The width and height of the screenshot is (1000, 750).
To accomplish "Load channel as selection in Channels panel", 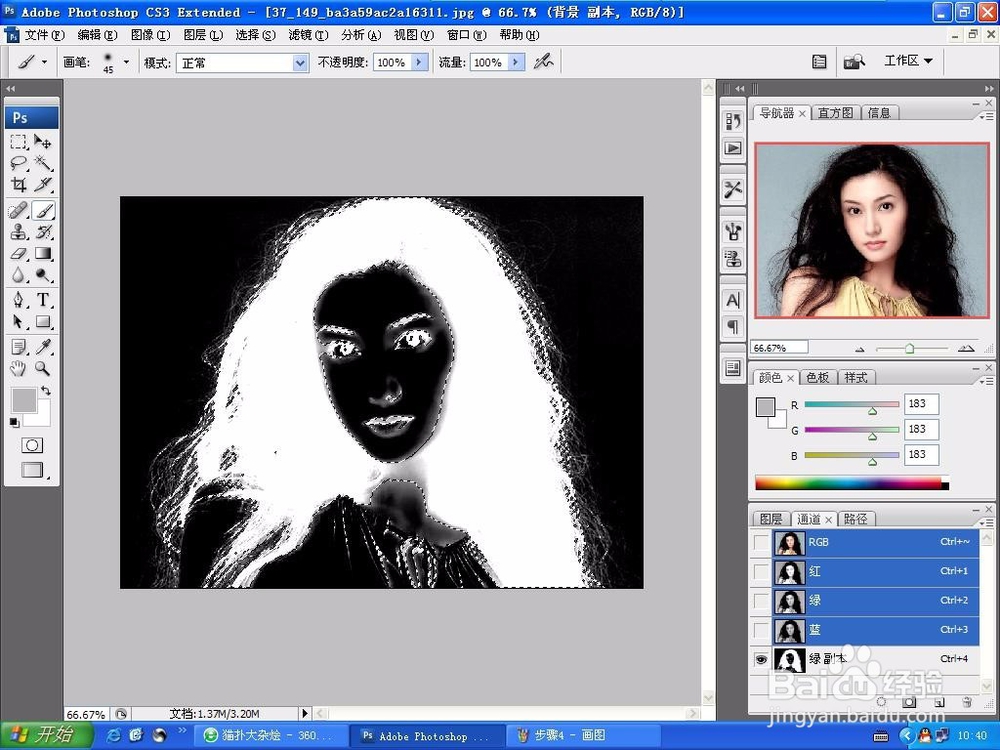I will pyautogui.click(x=880, y=701).
